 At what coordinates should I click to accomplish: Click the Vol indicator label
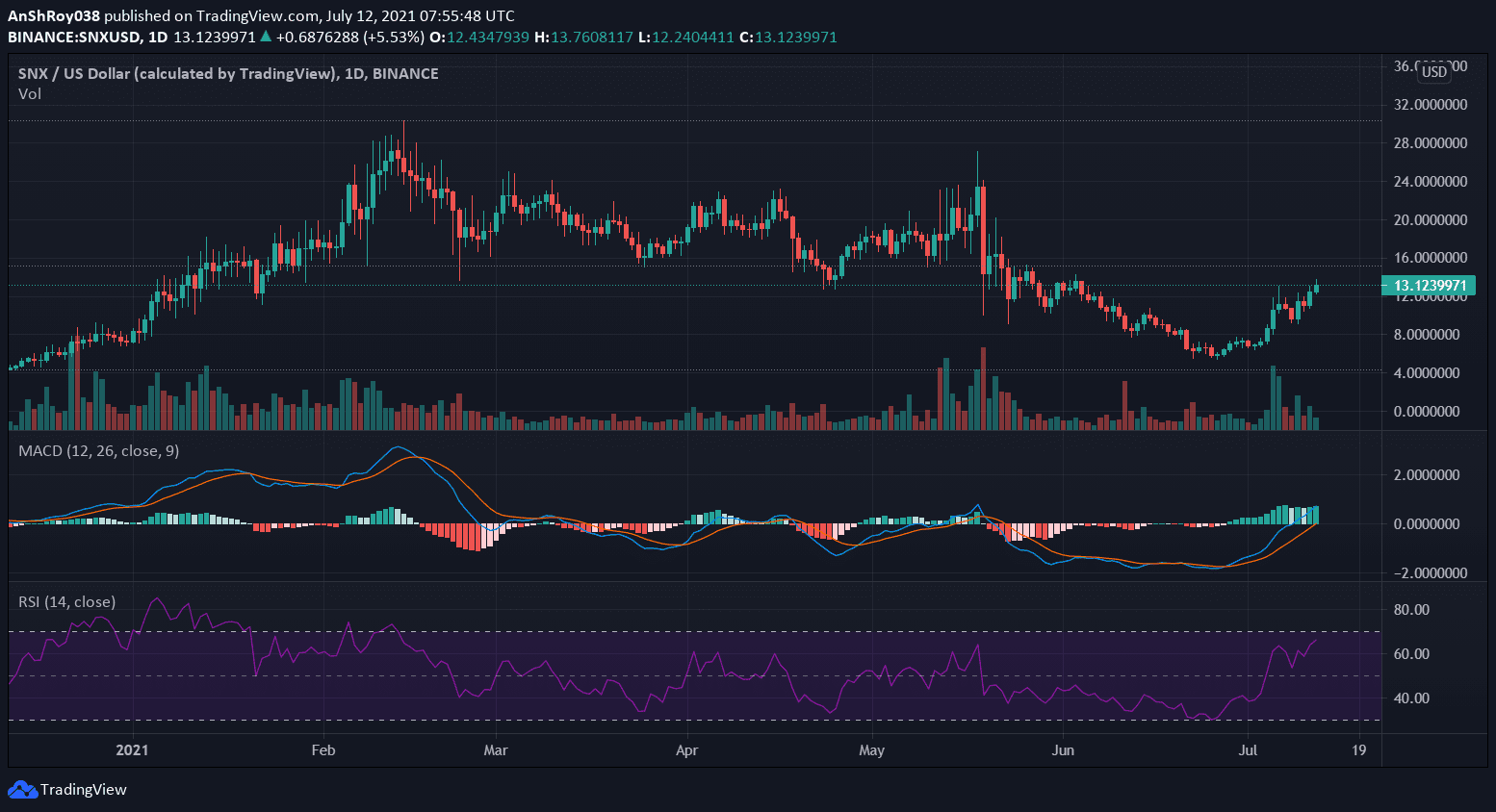click(30, 93)
